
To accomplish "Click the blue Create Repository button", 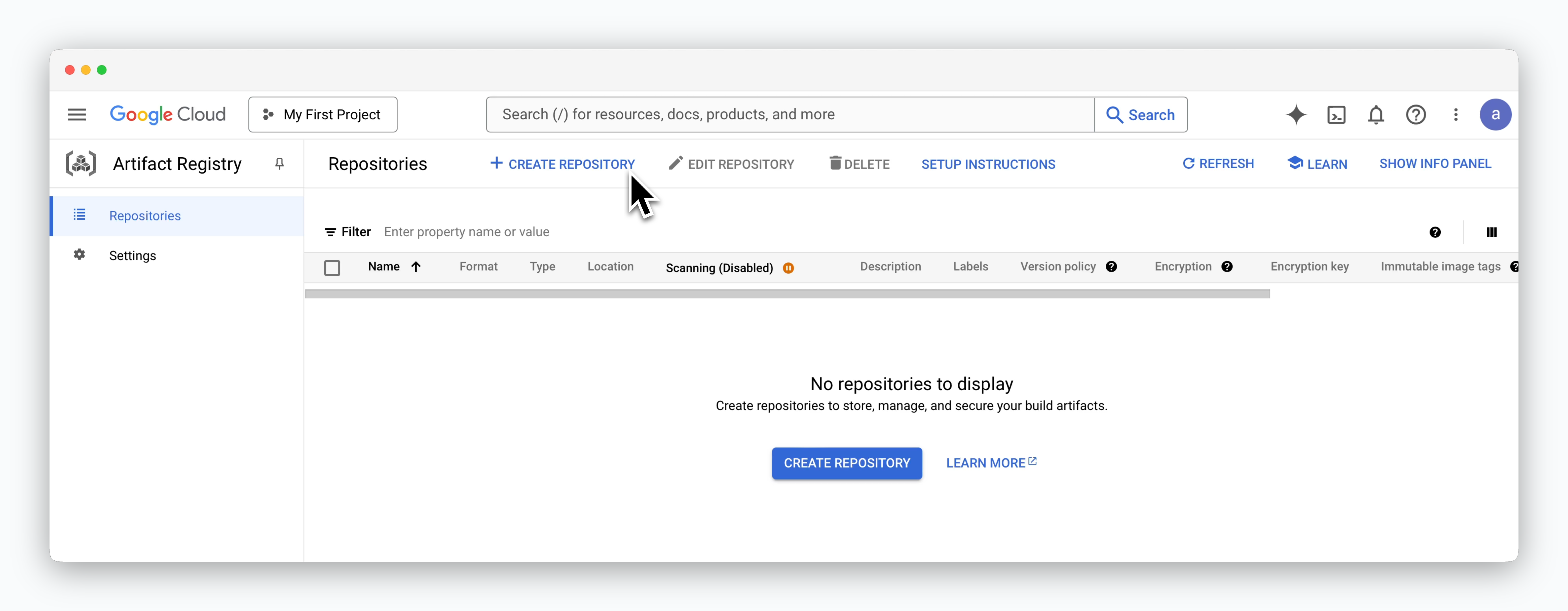I will tap(847, 463).
